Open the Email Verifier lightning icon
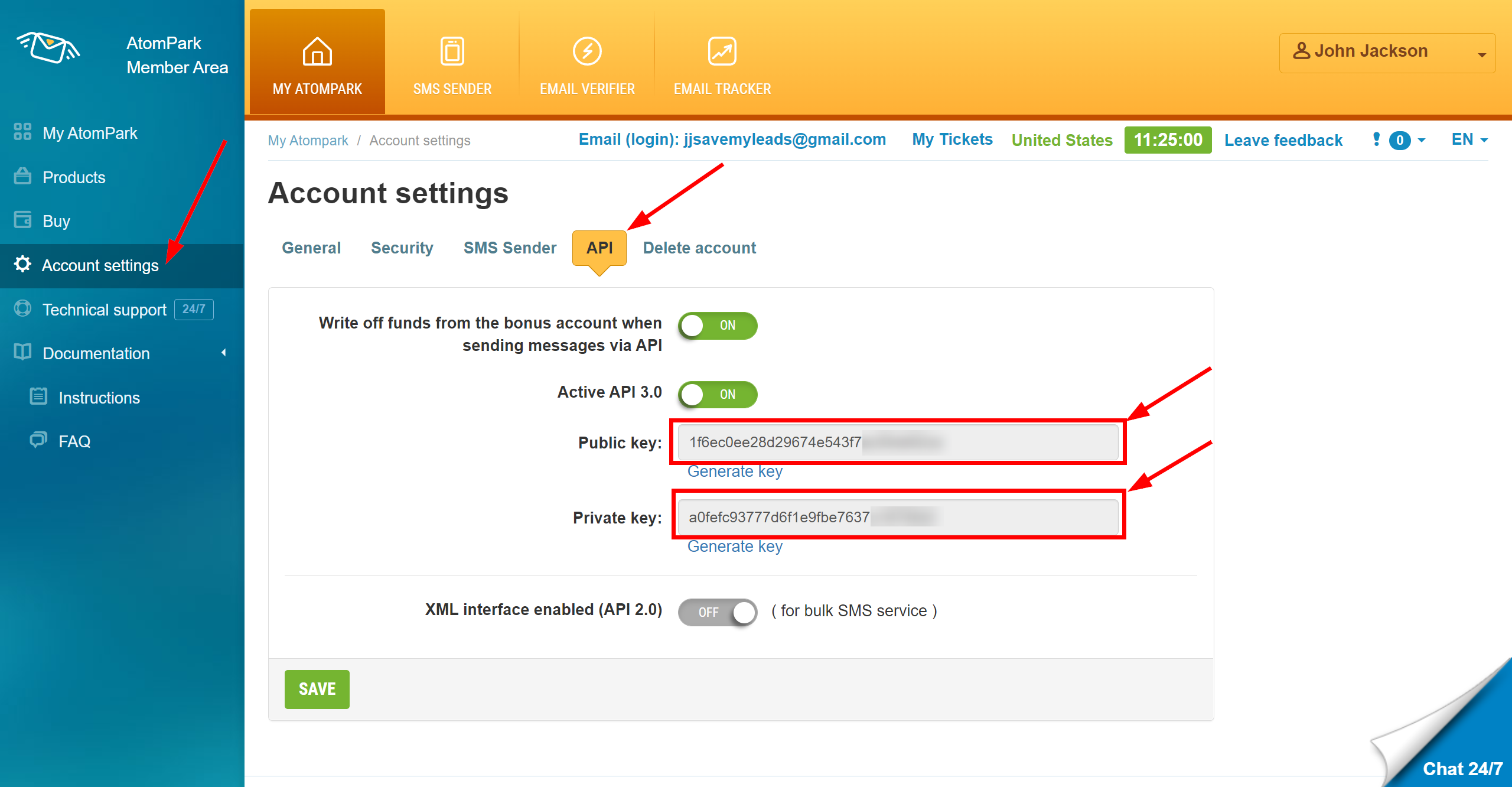This screenshot has height=787, width=1512. point(587,51)
